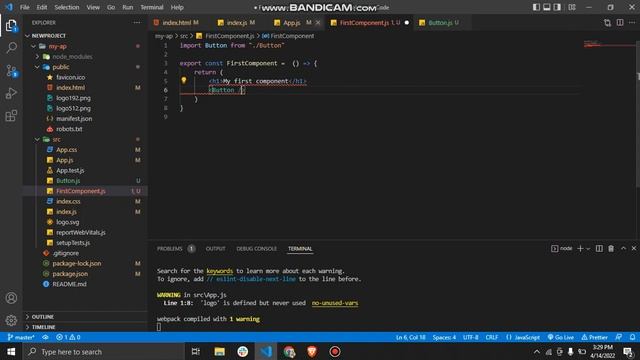The image size is (640, 360).
Task: Open the Selection menu
Action: tap(67, 7)
